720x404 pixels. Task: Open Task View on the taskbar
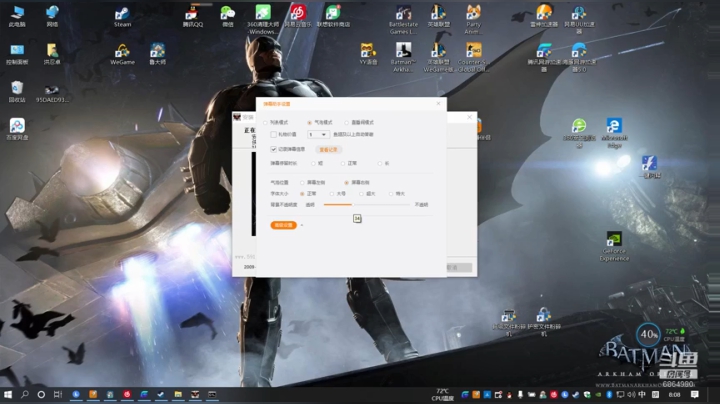click(x=58, y=394)
